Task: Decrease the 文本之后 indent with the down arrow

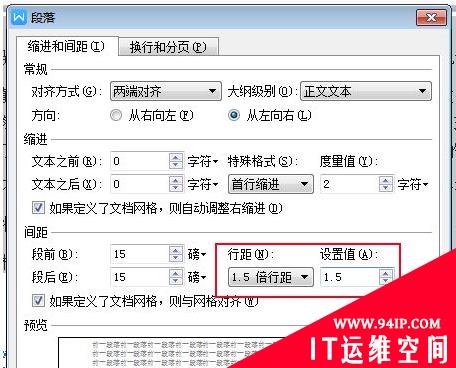Action: click(x=176, y=188)
